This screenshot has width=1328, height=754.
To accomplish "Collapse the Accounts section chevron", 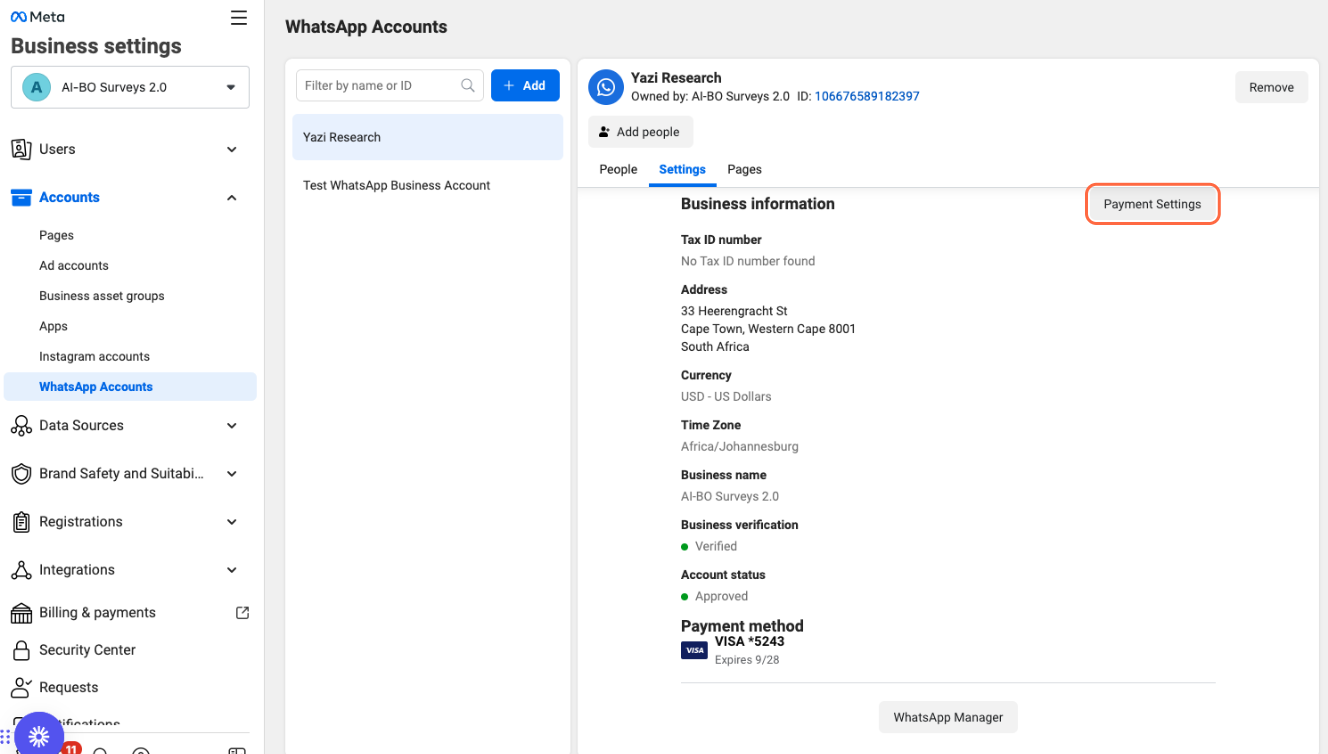I will (x=232, y=198).
